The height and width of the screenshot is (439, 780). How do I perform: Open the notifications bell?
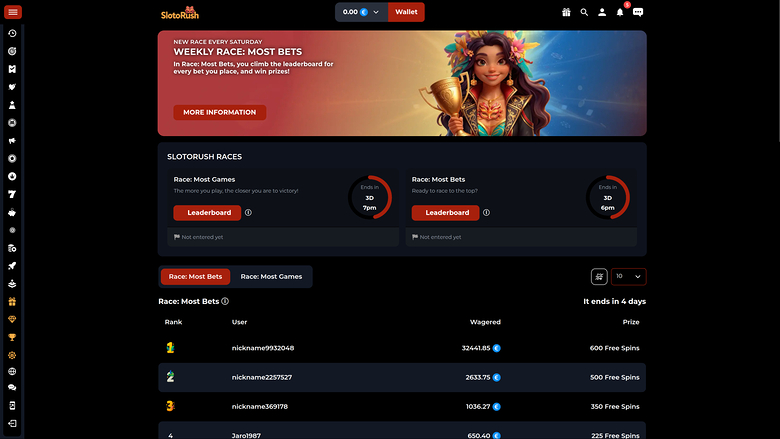[620, 12]
